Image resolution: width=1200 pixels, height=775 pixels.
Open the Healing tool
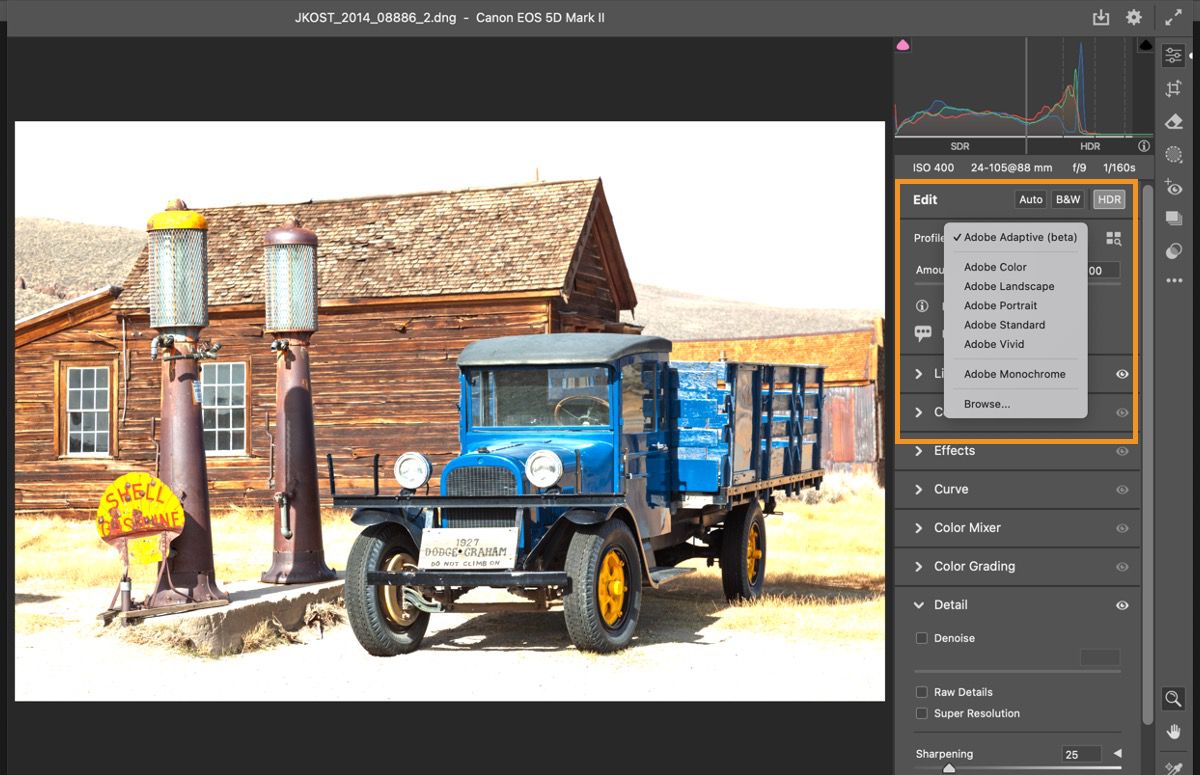(x=1173, y=121)
